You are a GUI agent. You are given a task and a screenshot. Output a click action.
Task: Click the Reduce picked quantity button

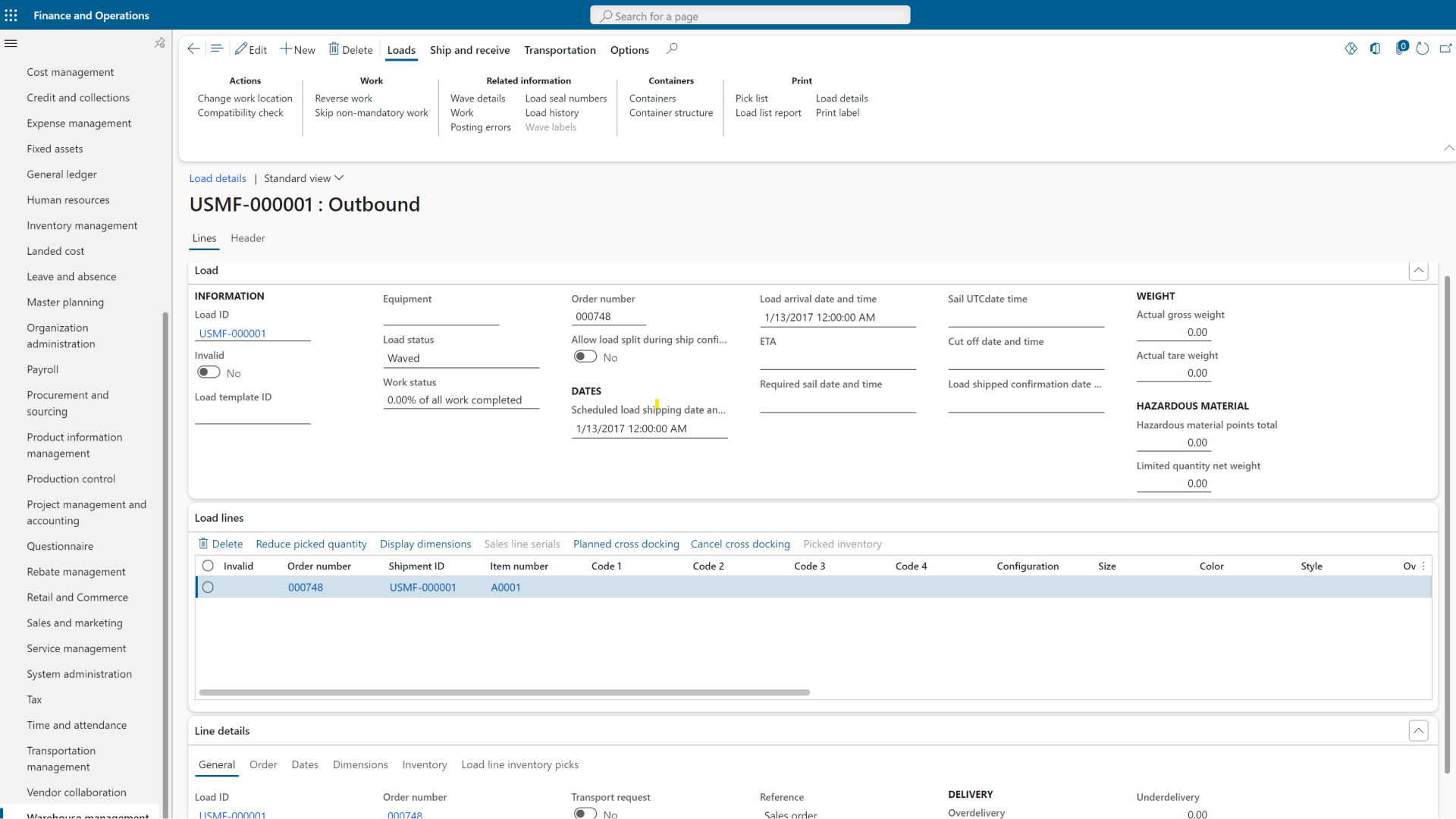(x=311, y=544)
